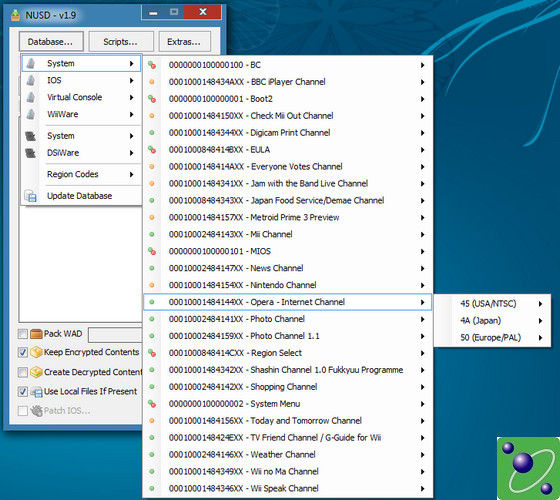Click the Create Decrypted Contents package icon
The width and height of the screenshot is (560, 500).
(36, 372)
